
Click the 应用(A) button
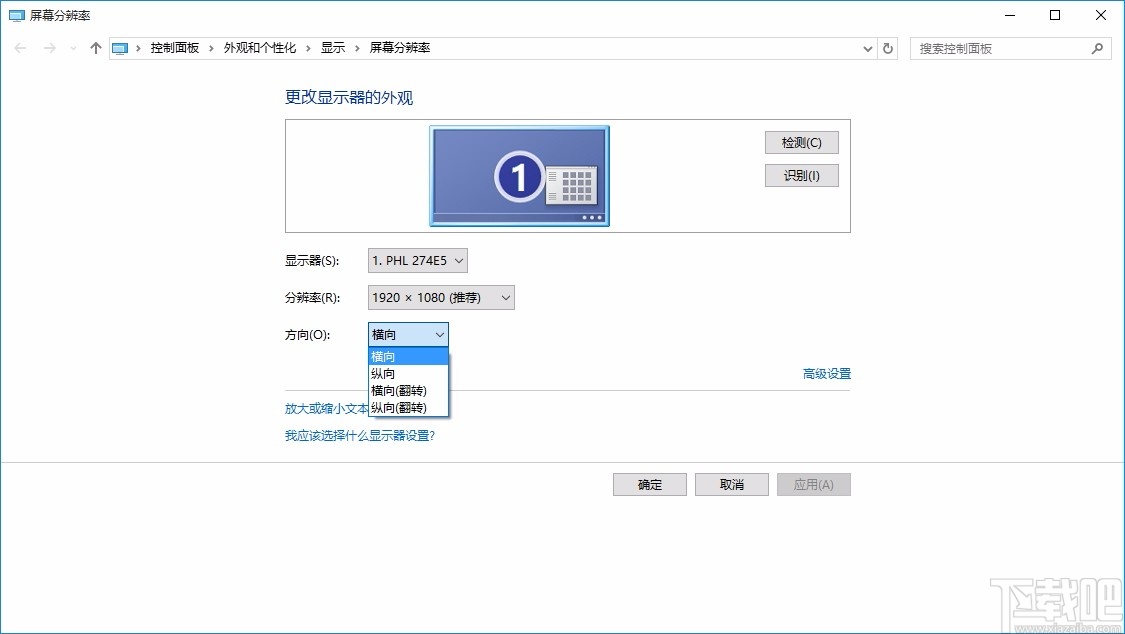click(x=814, y=485)
